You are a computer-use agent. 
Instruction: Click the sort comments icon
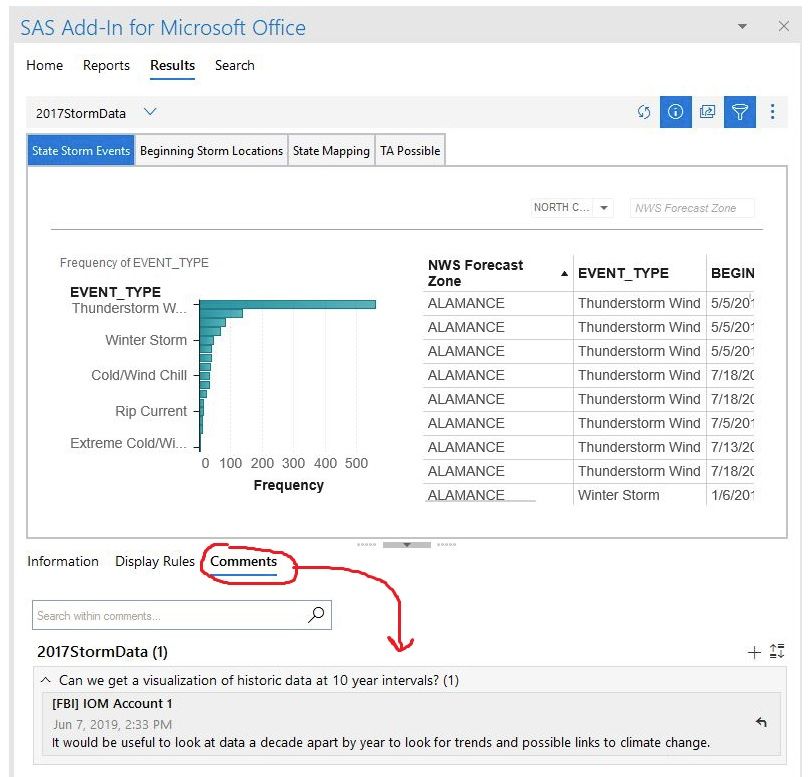click(777, 653)
